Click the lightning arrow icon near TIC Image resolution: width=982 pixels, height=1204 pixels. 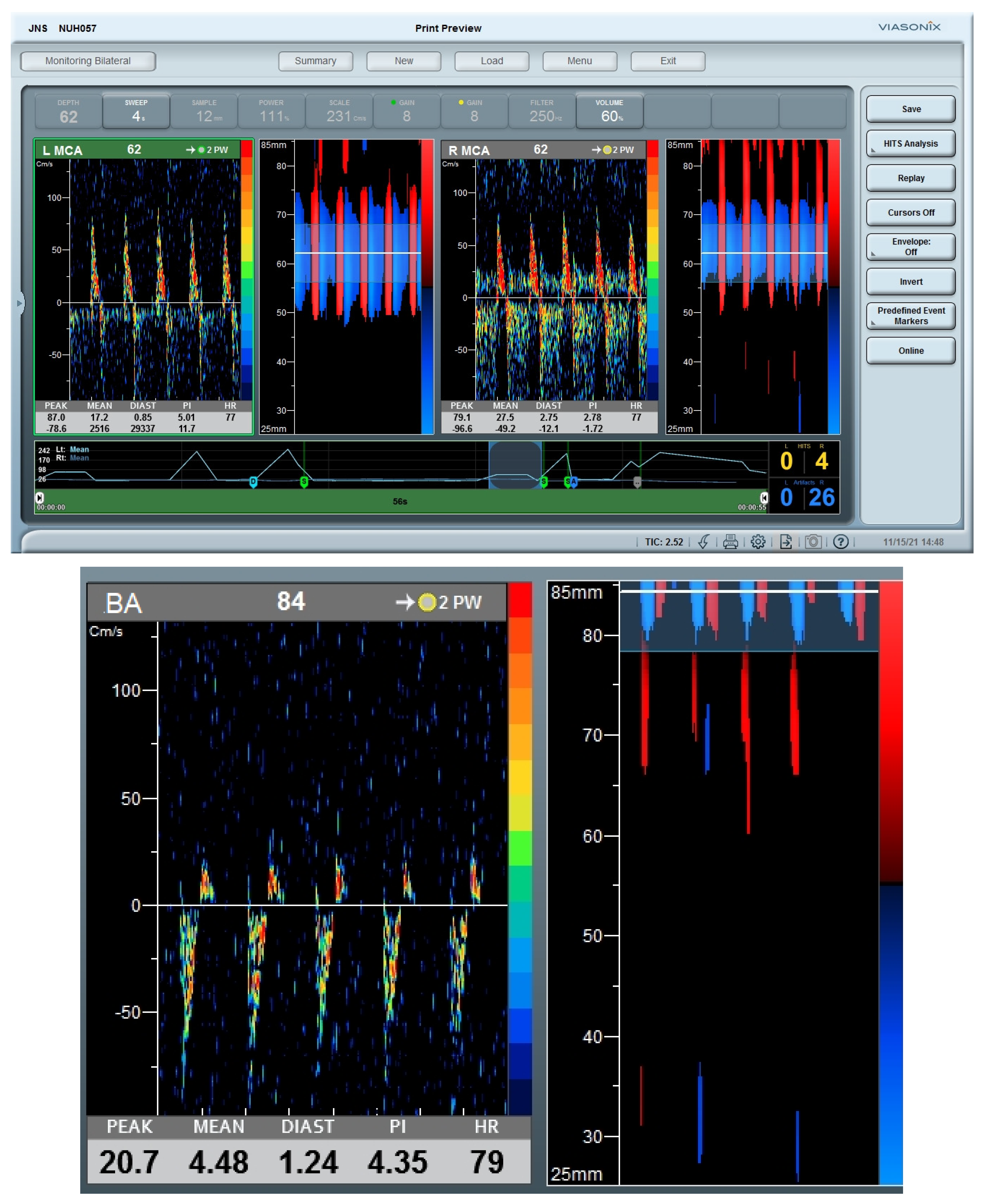703,542
